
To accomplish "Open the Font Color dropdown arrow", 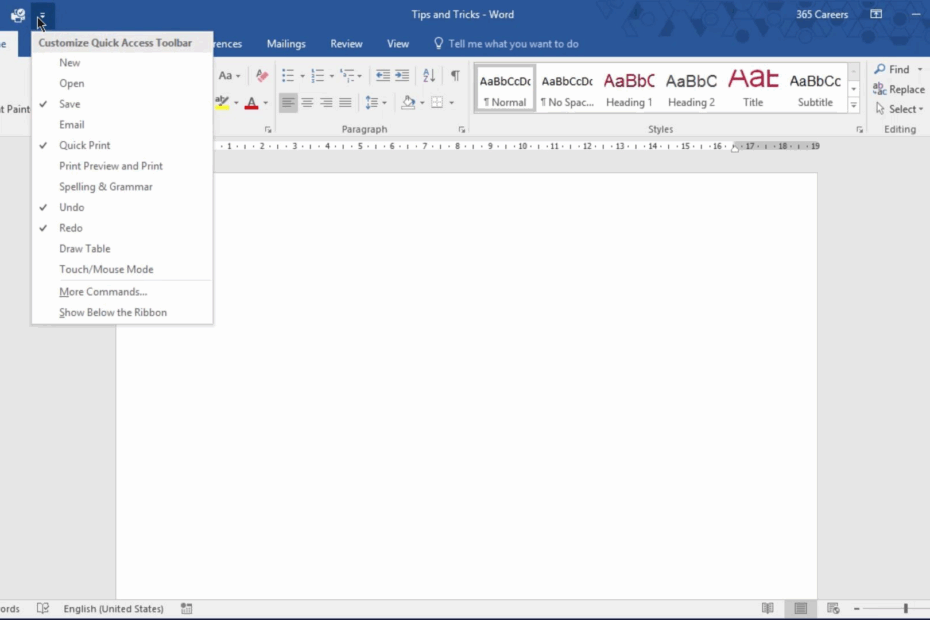I will coord(266,103).
